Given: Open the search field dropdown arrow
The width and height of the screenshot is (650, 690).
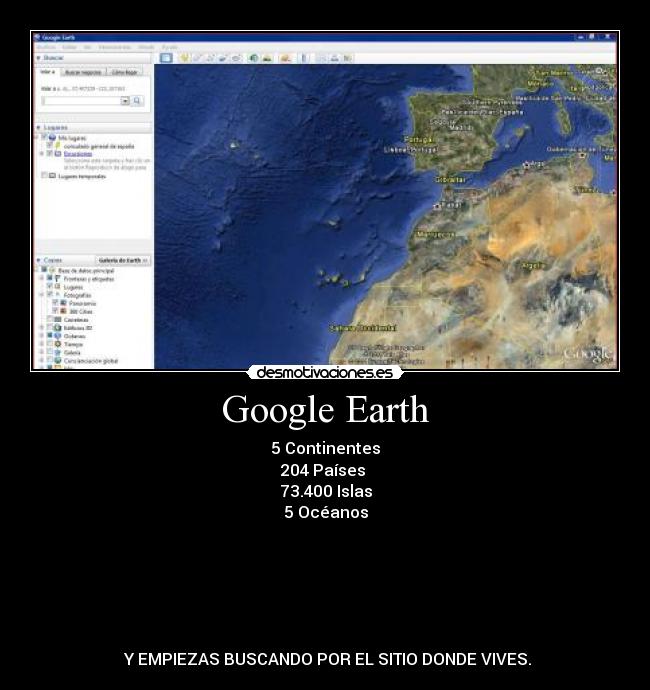Looking at the screenshot, I should pos(125,101).
